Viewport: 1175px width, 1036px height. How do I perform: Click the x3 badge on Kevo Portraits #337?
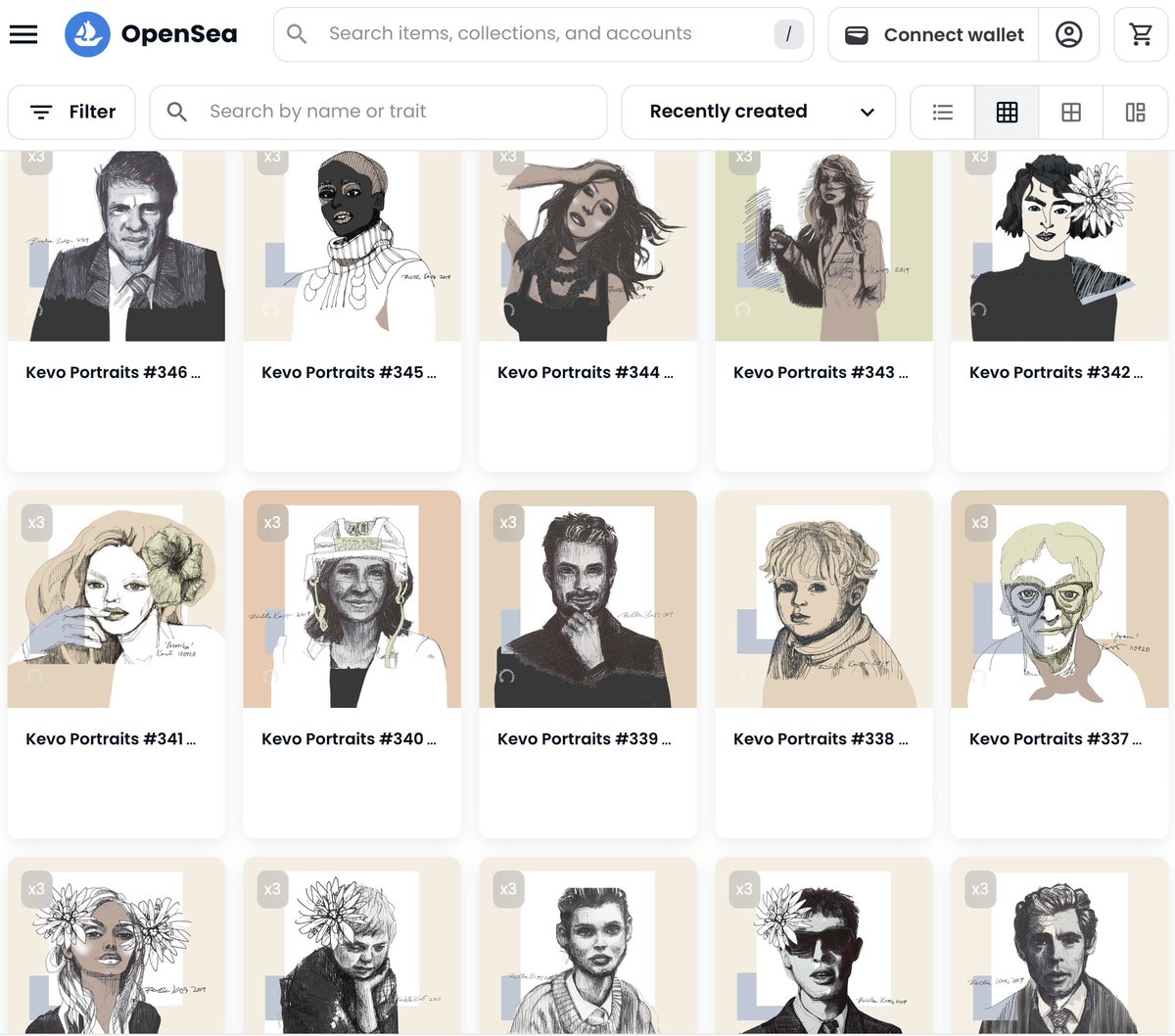point(980,523)
